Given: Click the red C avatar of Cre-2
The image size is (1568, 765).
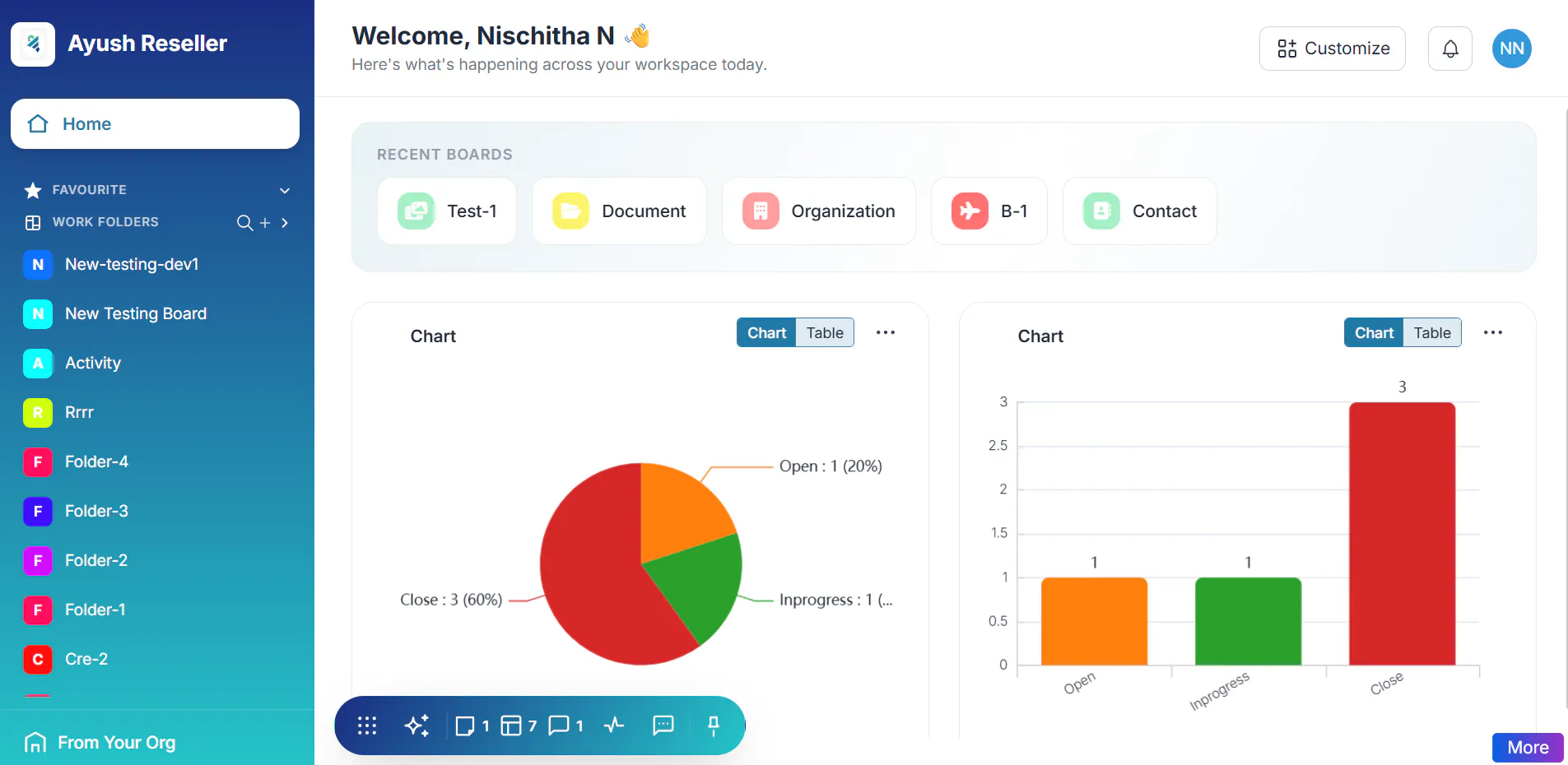Looking at the screenshot, I should pos(38,659).
